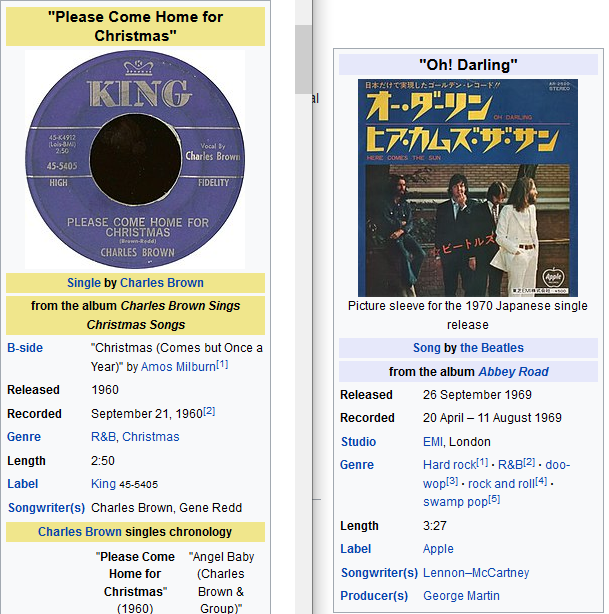The image size is (609, 614).
Task: Open R&B genre link in Oh! Darling infobox
Action: [x=510, y=465]
